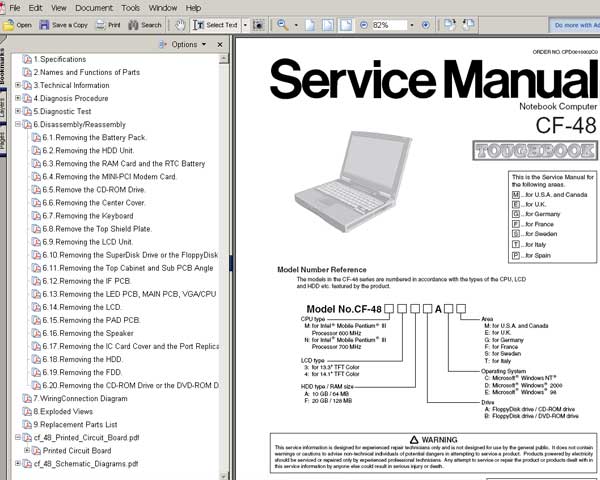The image size is (600, 480).
Task: Click the Do more with Adobe button
Action: click(x=575, y=25)
